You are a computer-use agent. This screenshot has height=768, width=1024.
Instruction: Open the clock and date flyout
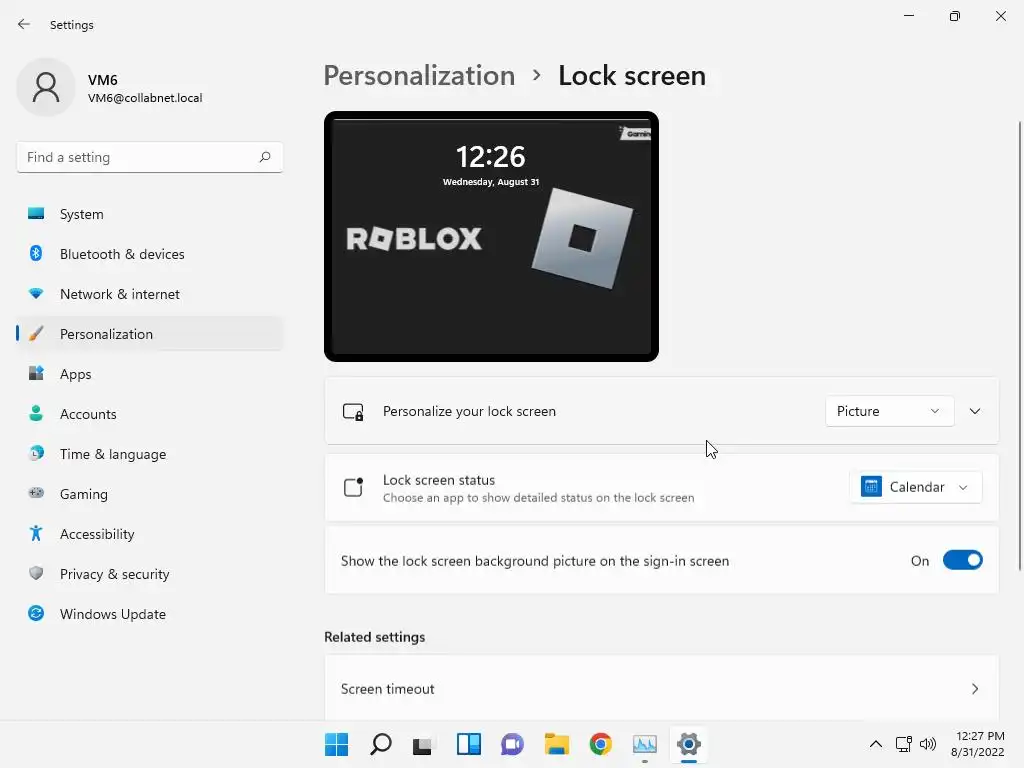[x=977, y=744]
